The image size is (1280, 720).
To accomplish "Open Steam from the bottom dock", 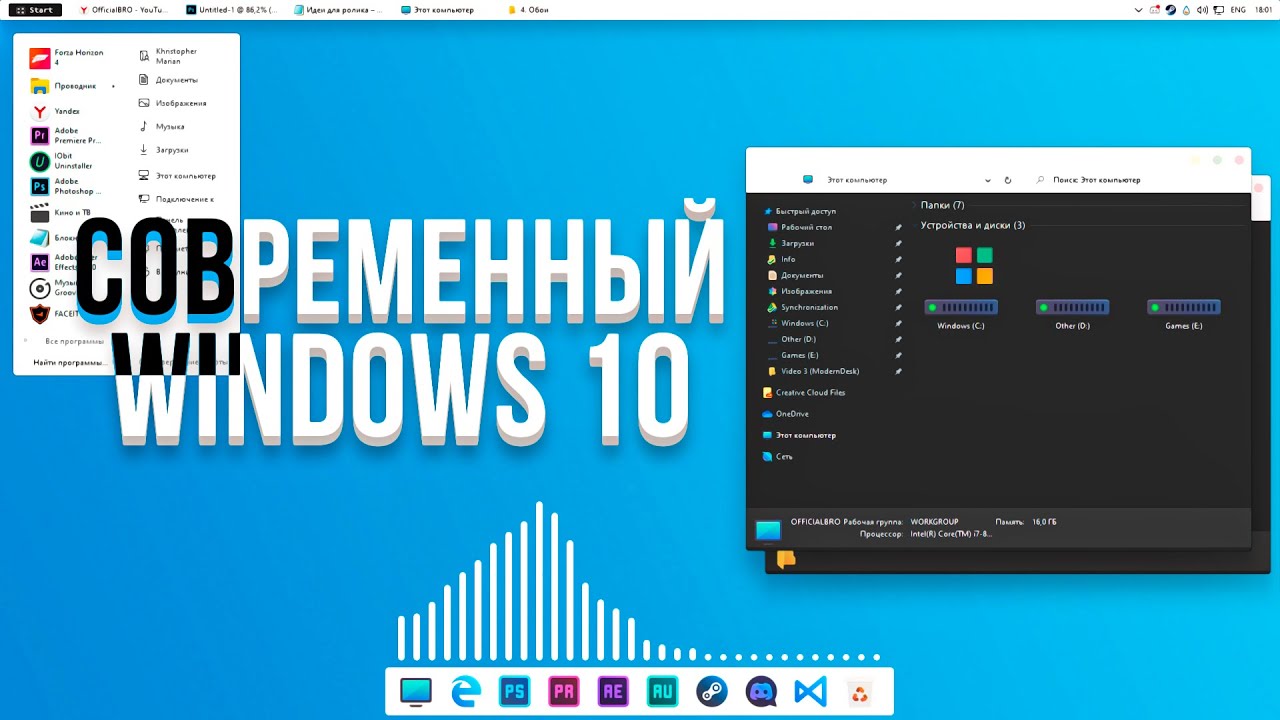I will tap(712, 691).
